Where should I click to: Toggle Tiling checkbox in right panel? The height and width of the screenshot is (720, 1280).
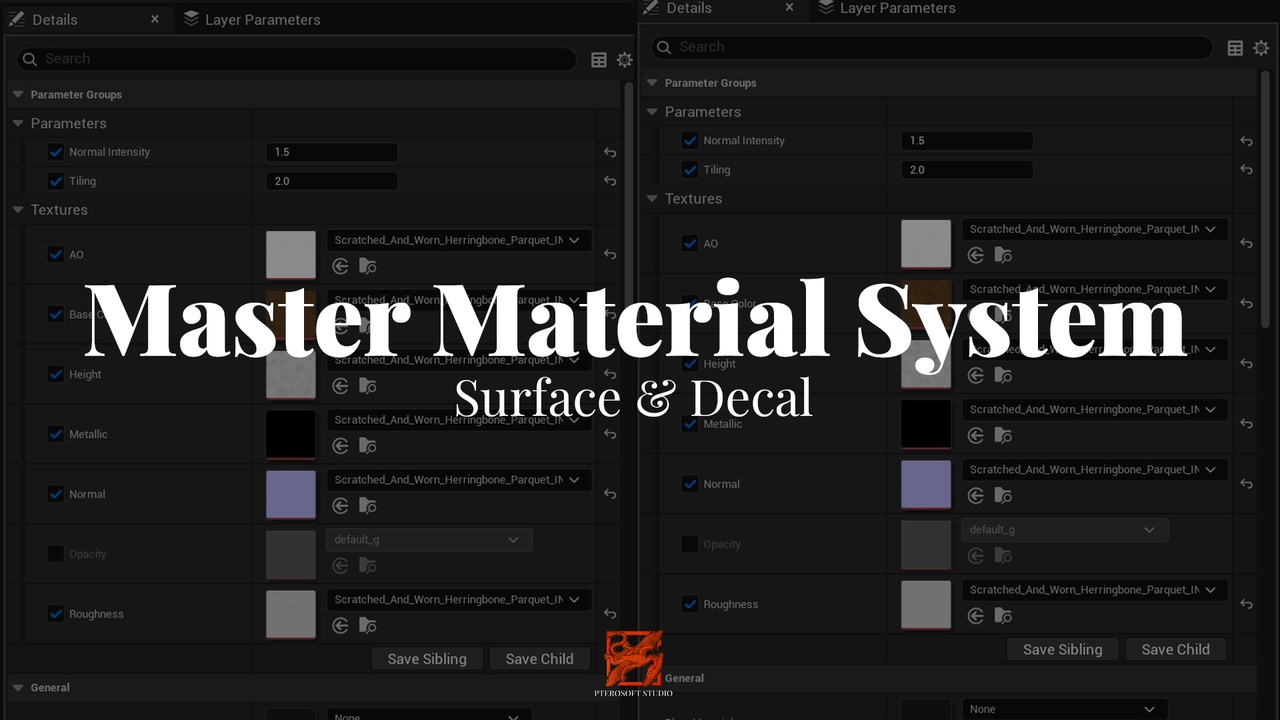(x=690, y=170)
